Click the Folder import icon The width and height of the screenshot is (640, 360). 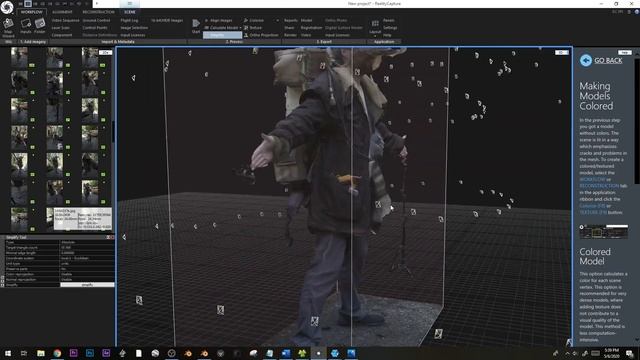click(x=40, y=27)
